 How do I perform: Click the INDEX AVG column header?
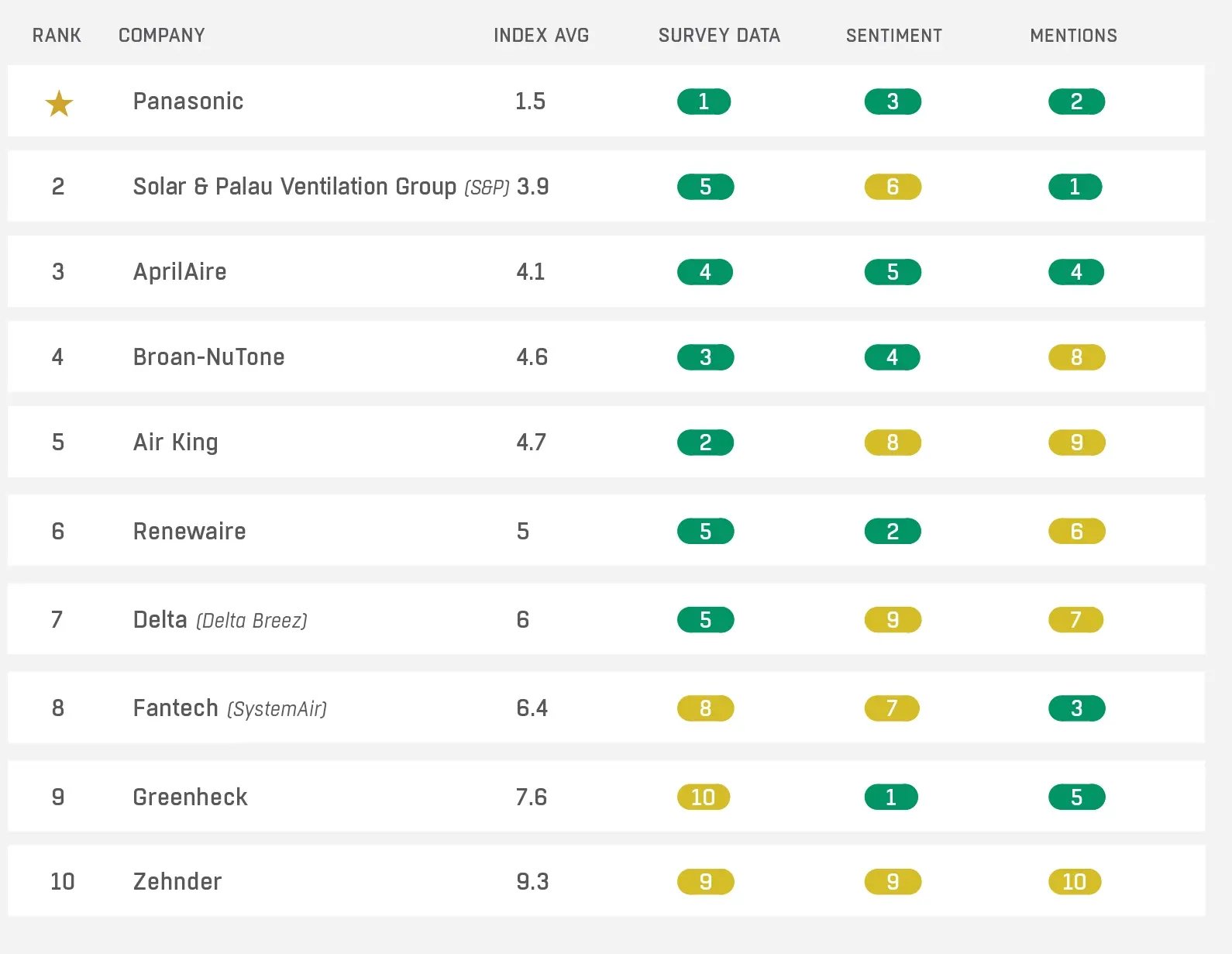tap(541, 36)
